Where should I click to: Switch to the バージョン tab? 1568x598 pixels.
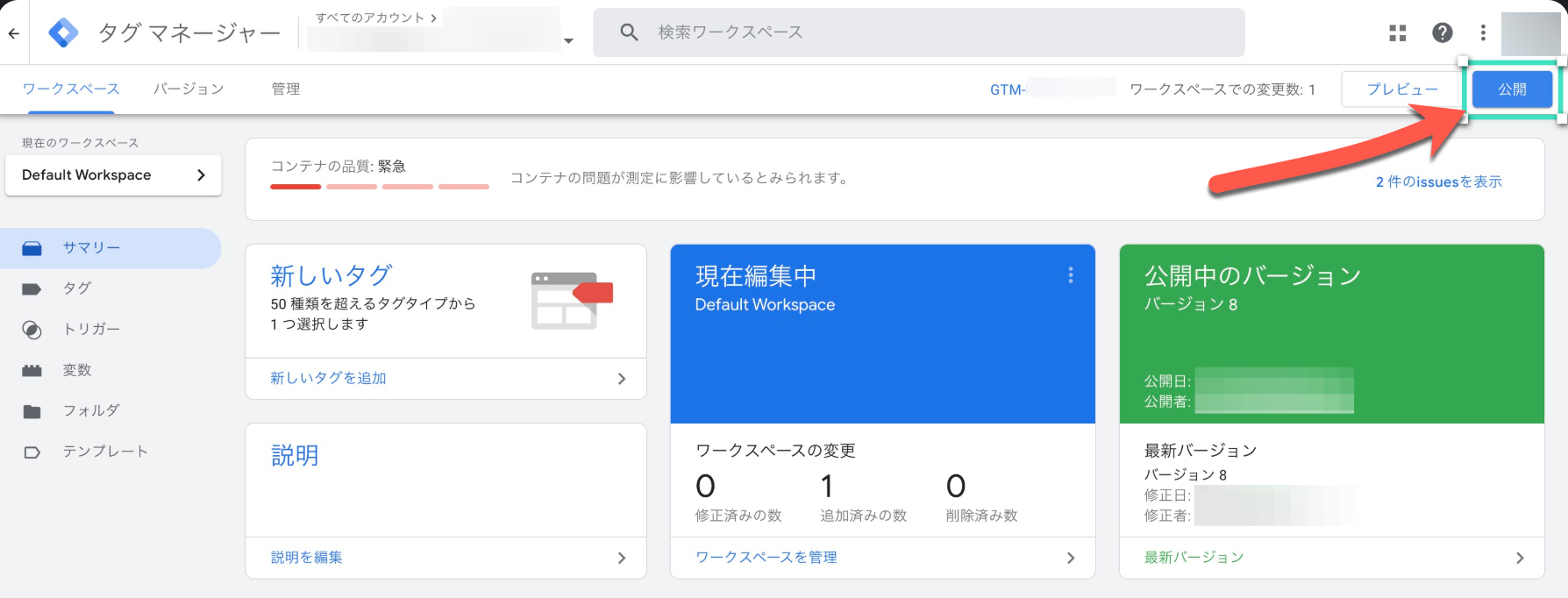point(189,89)
